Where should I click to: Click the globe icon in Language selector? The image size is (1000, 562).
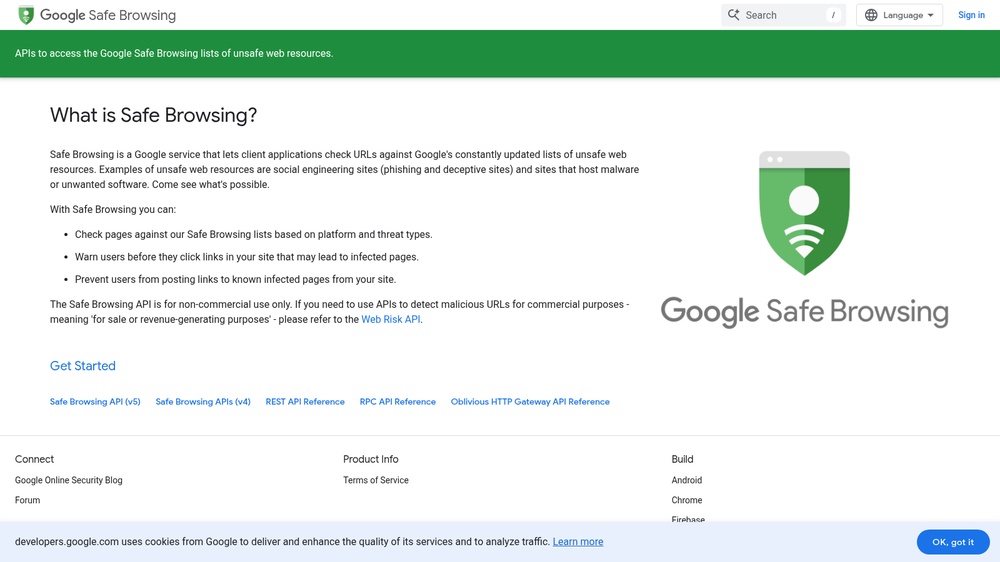click(x=871, y=15)
